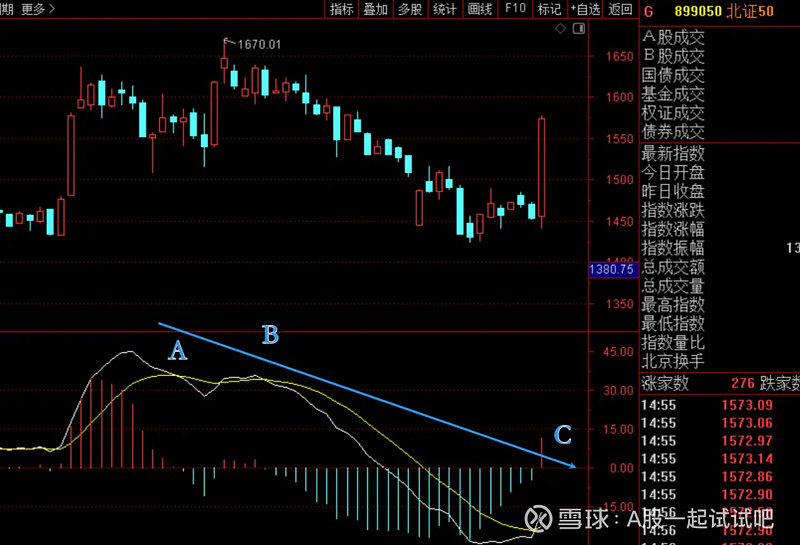Select the 权证成交 row
Image resolution: width=800 pixels, height=545 pixels.
tap(673, 113)
